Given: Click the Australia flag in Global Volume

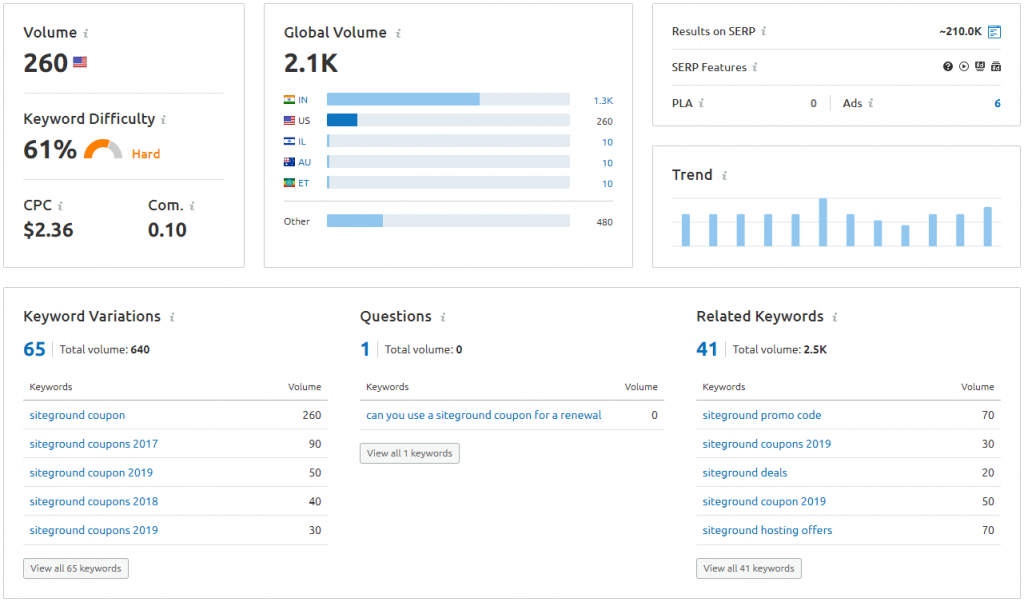Looking at the screenshot, I should (289, 162).
